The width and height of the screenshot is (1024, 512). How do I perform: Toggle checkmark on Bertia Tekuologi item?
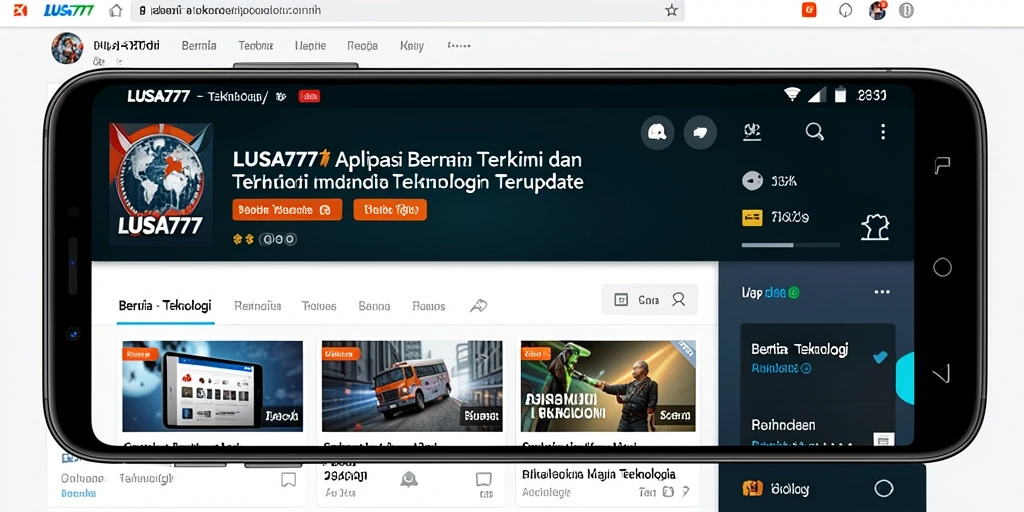point(880,357)
